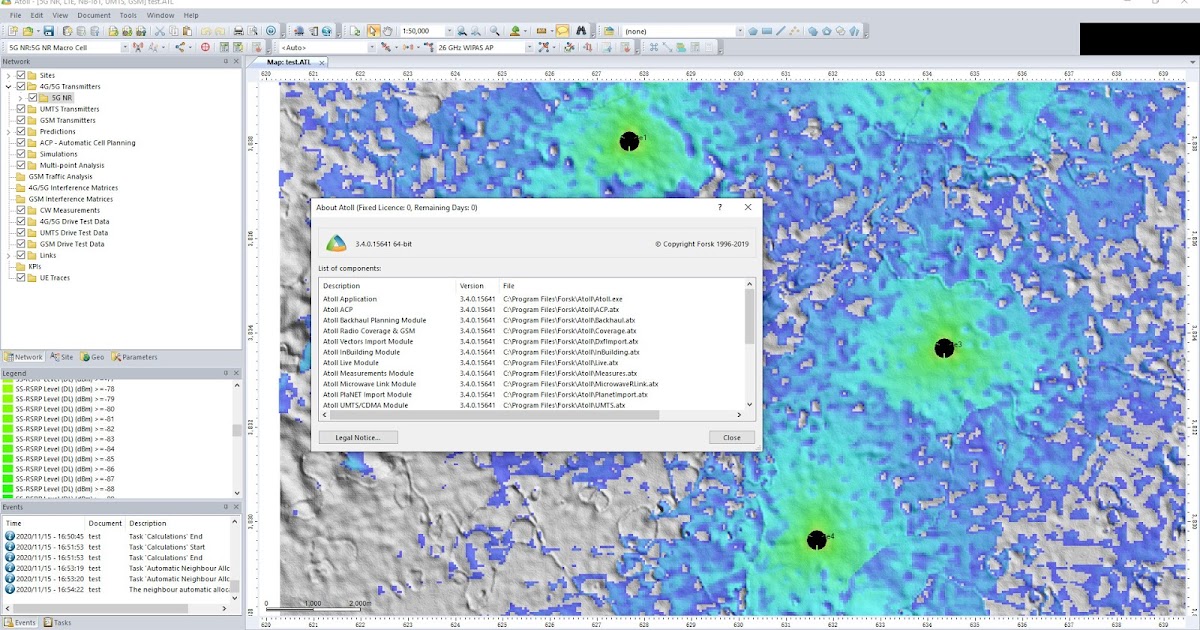The height and width of the screenshot is (630, 1200).
Task: Uncheck the UMTS Transmitters checkbox
Action: point(21,109)
